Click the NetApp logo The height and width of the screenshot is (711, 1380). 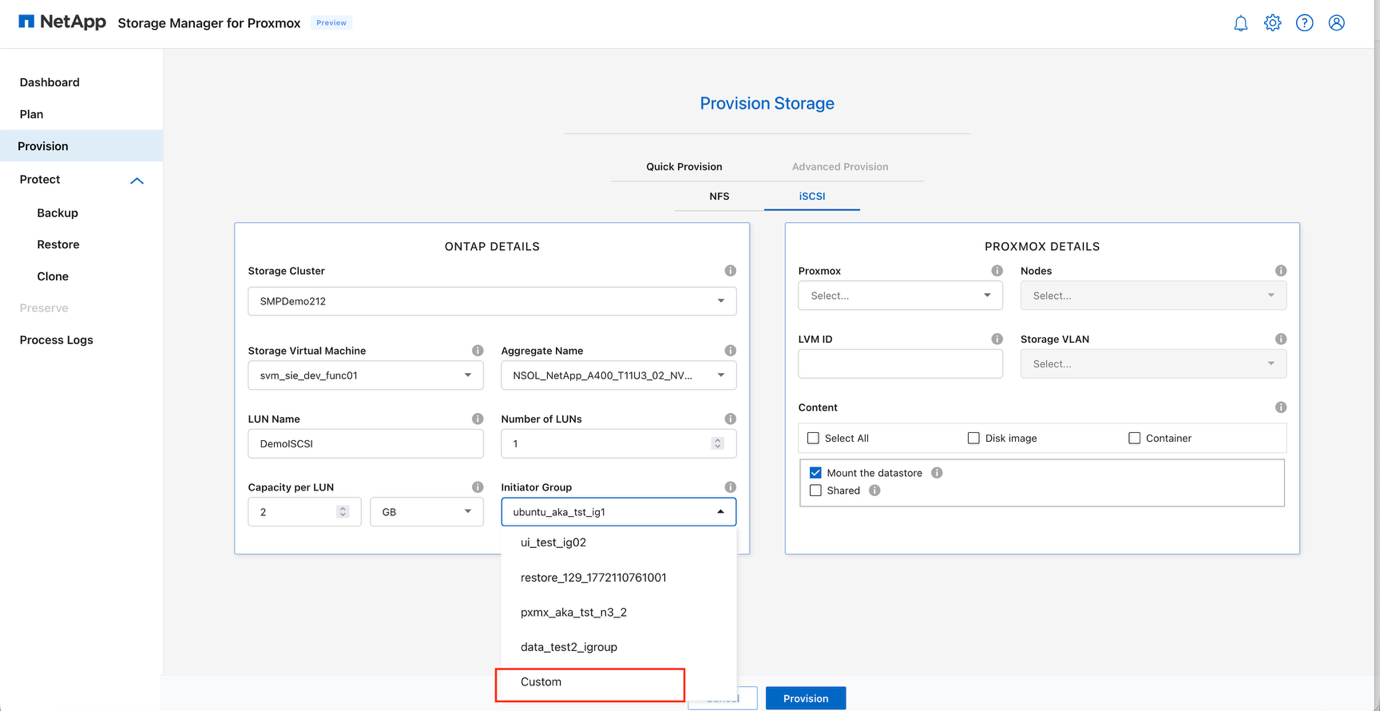(x=61, y=21)
